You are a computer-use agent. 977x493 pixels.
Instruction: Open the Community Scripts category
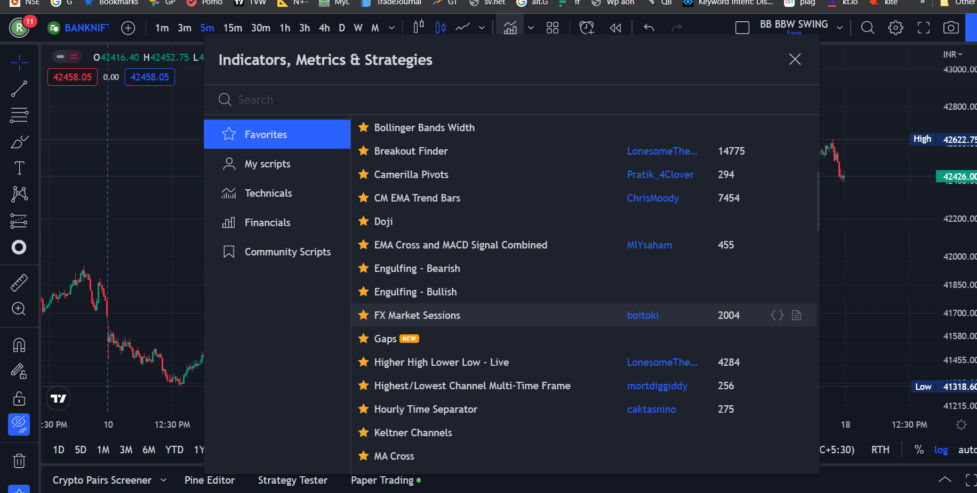point(277,252)
